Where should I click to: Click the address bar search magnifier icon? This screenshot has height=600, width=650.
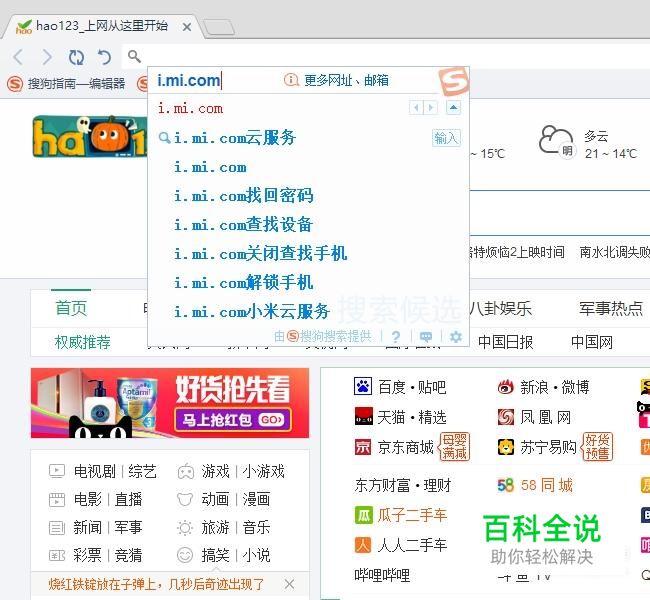click(x=134, y=56)
